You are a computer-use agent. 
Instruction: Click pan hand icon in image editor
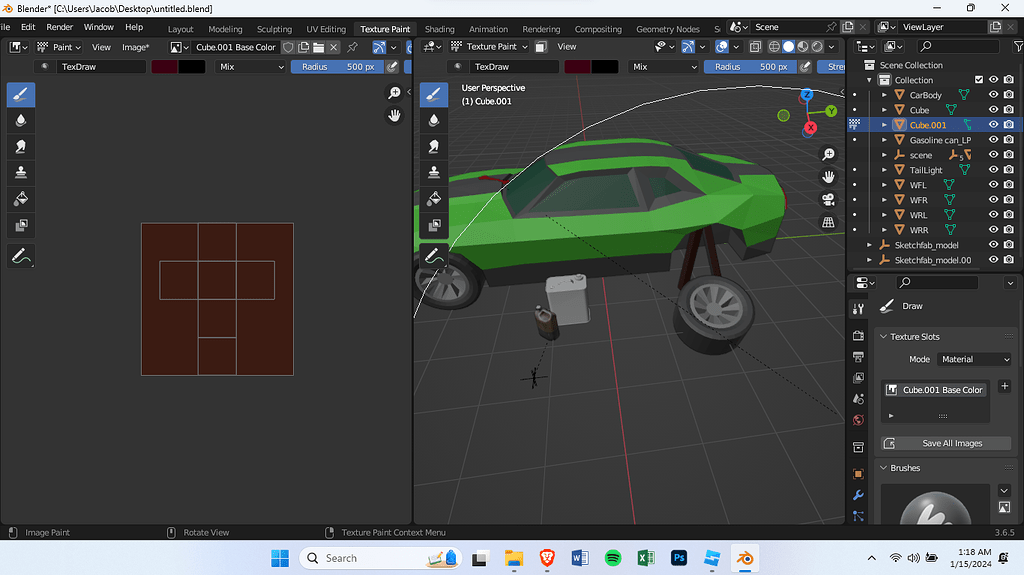[394, 116]
